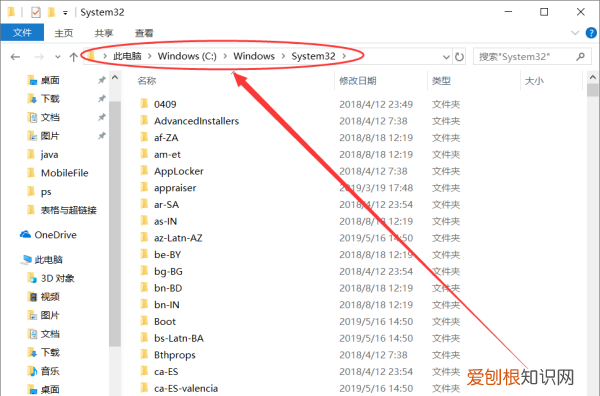Click the Properties checkmark icon in title bar

pyautogui.click(x=36, y=12)
